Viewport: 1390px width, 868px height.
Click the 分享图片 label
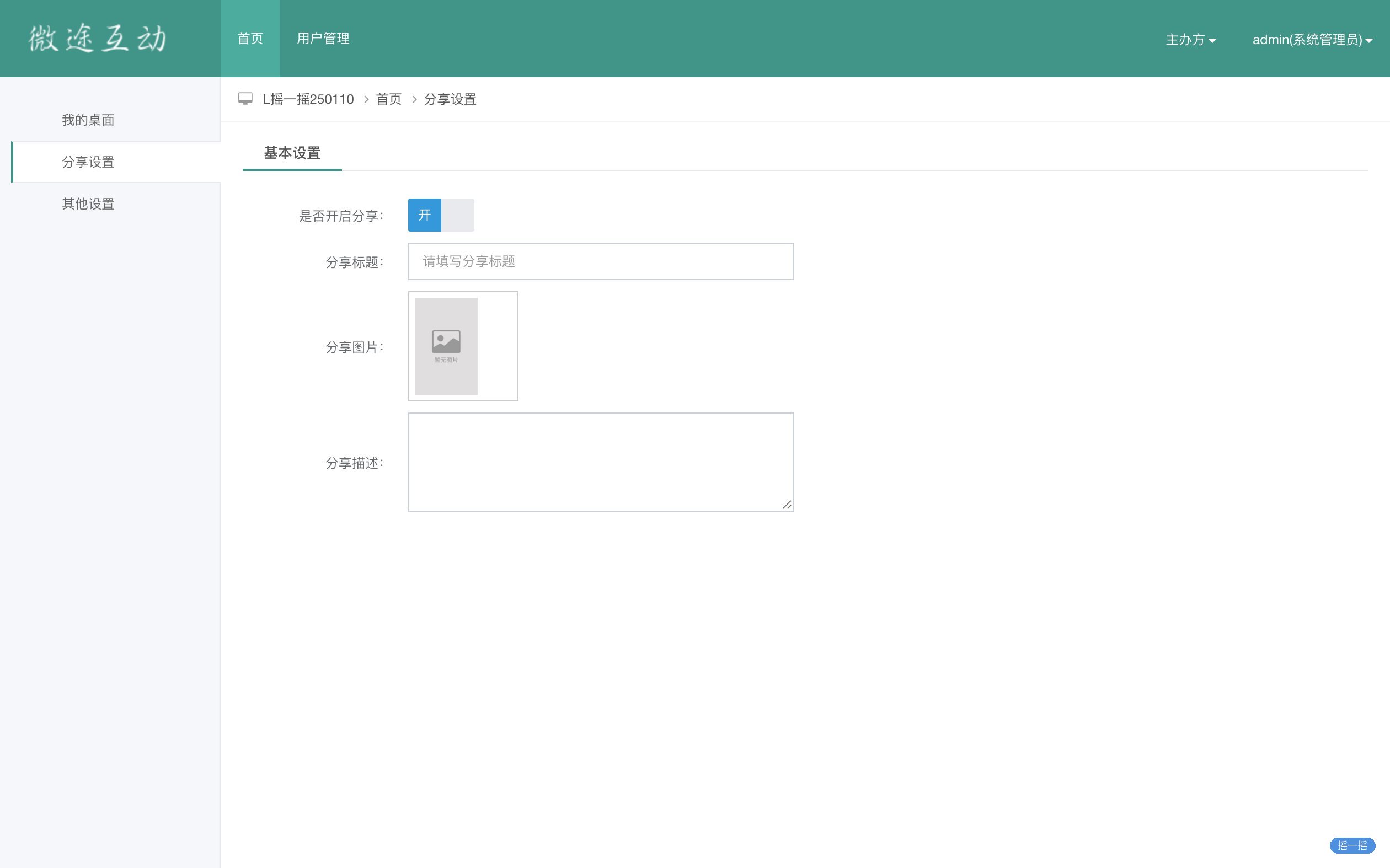(354, 347)
